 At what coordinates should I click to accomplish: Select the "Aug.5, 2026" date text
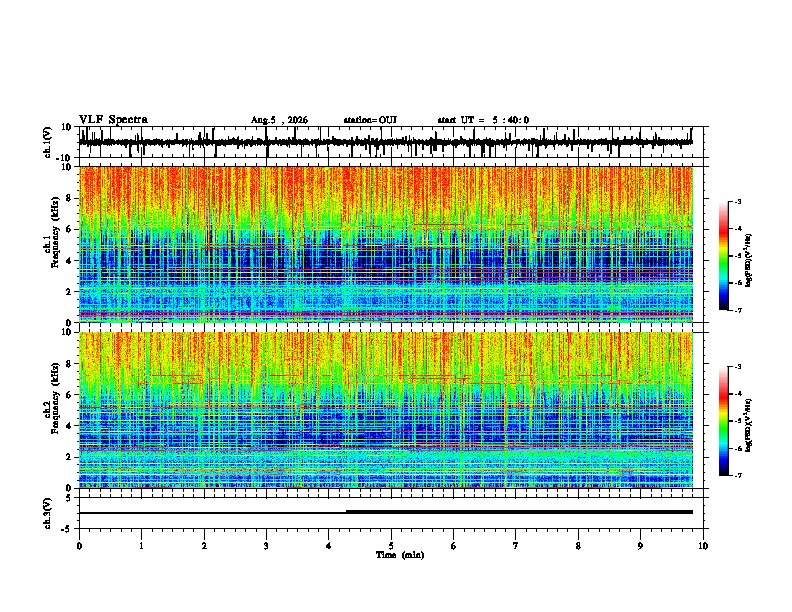click(279, 120)
